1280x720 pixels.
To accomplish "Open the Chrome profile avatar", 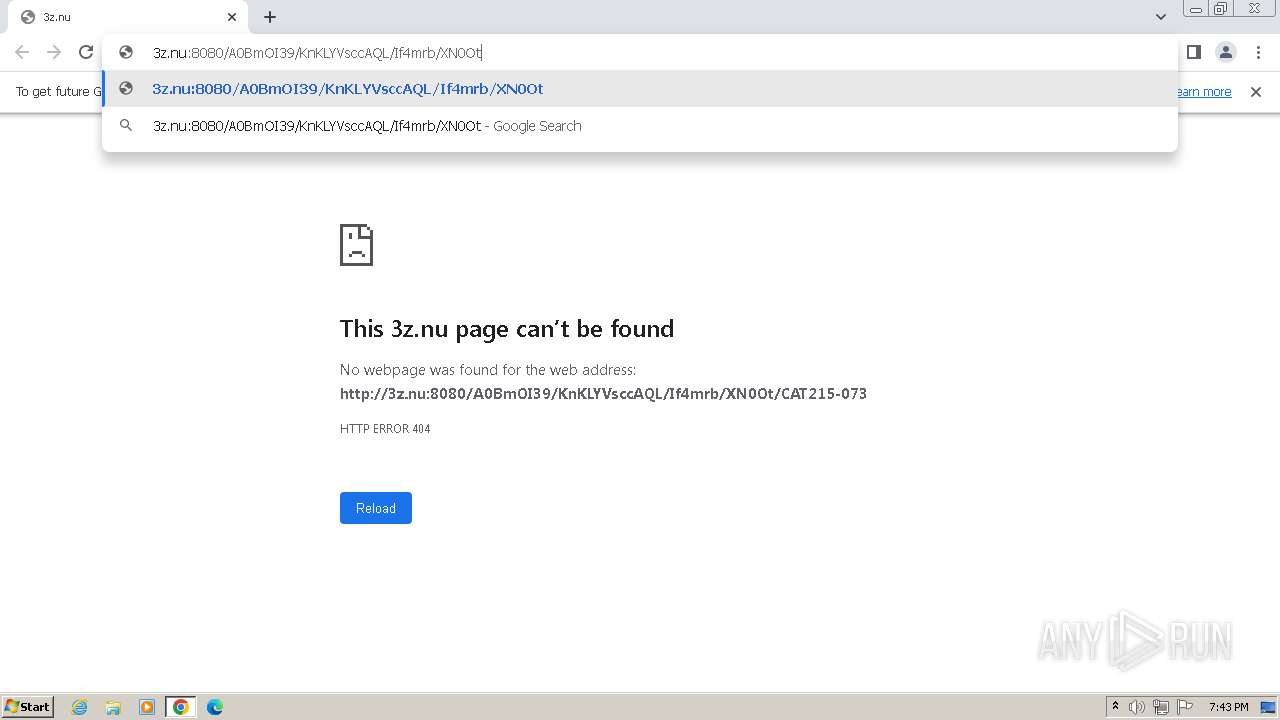I will pos(1225,52).
